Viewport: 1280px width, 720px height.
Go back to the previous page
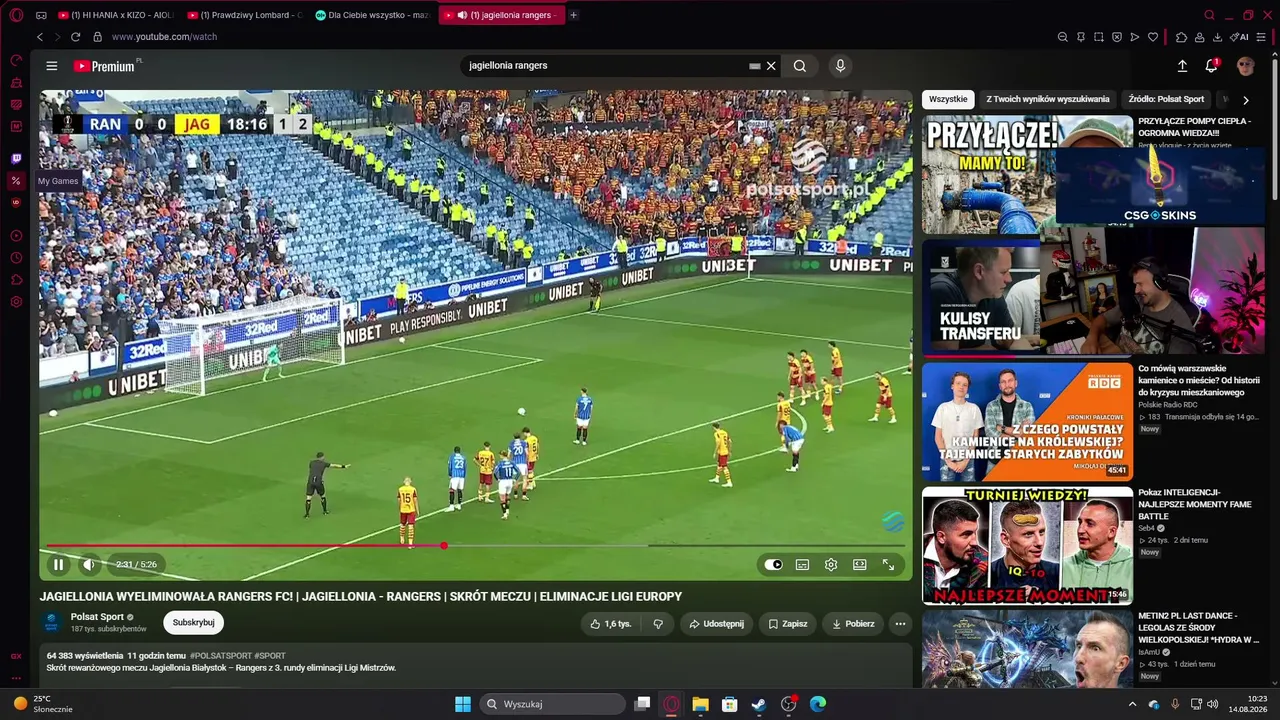[40, 37]
